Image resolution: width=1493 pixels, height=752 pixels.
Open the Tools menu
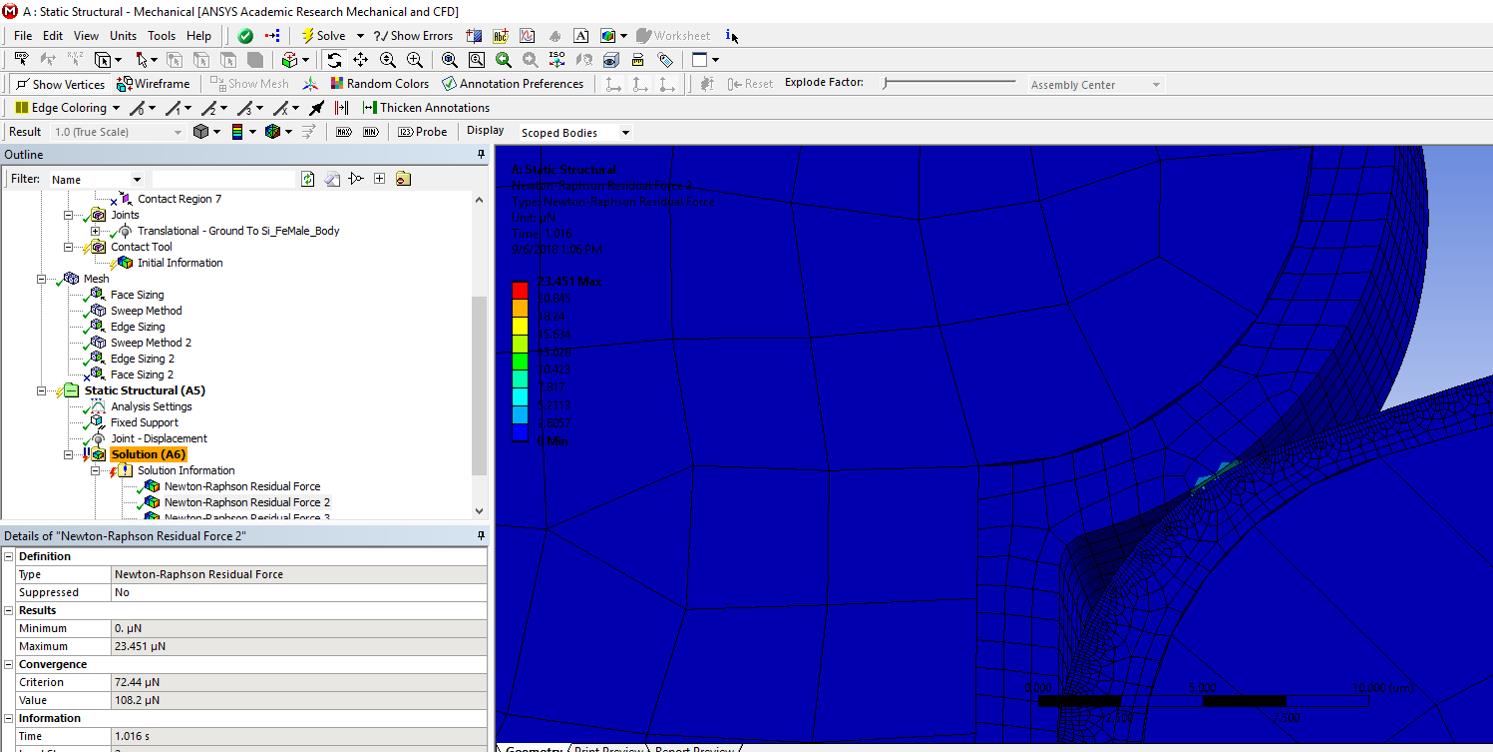pos(161,36)
